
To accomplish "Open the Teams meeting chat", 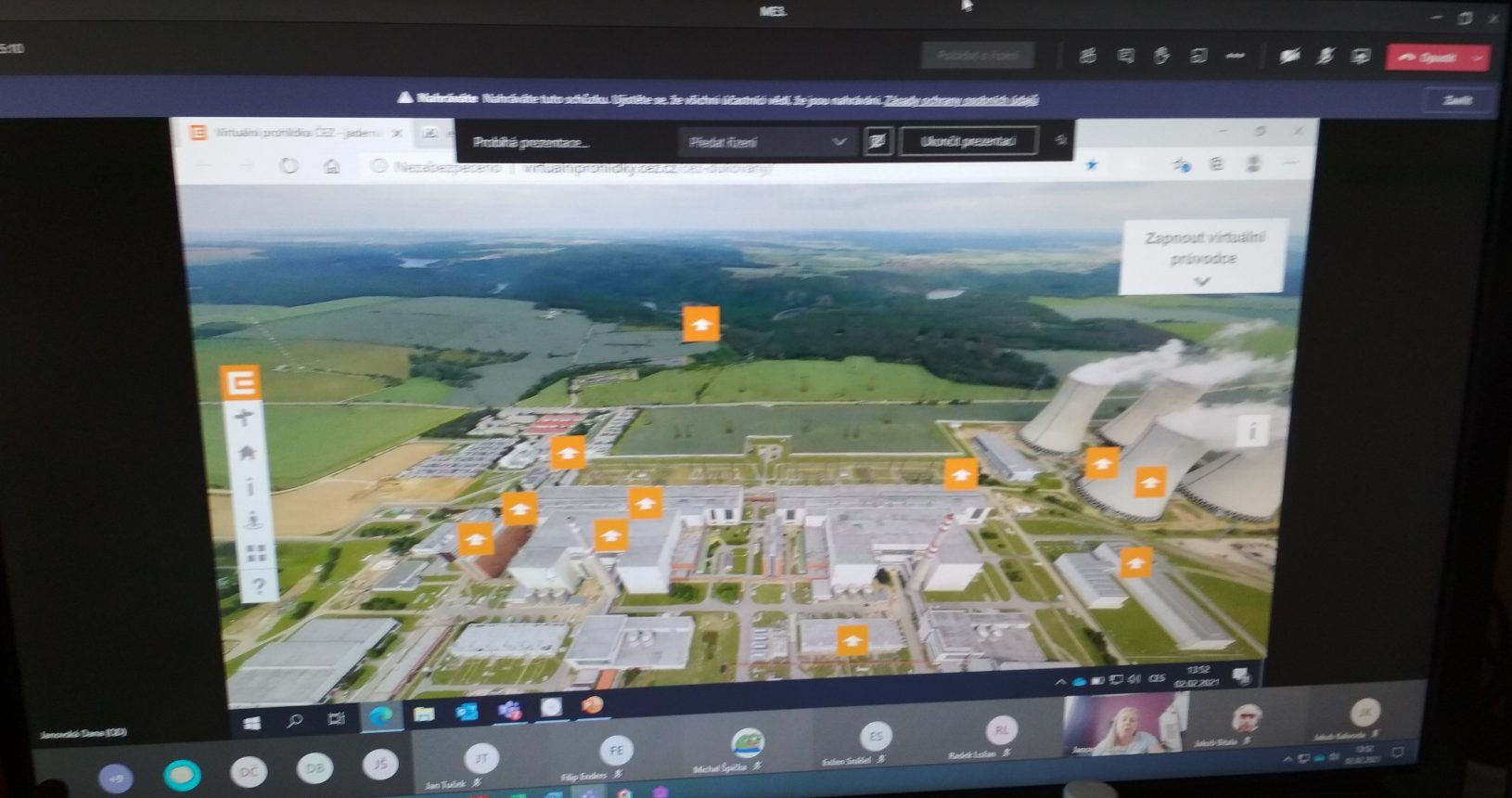I will pos(1125,57).
